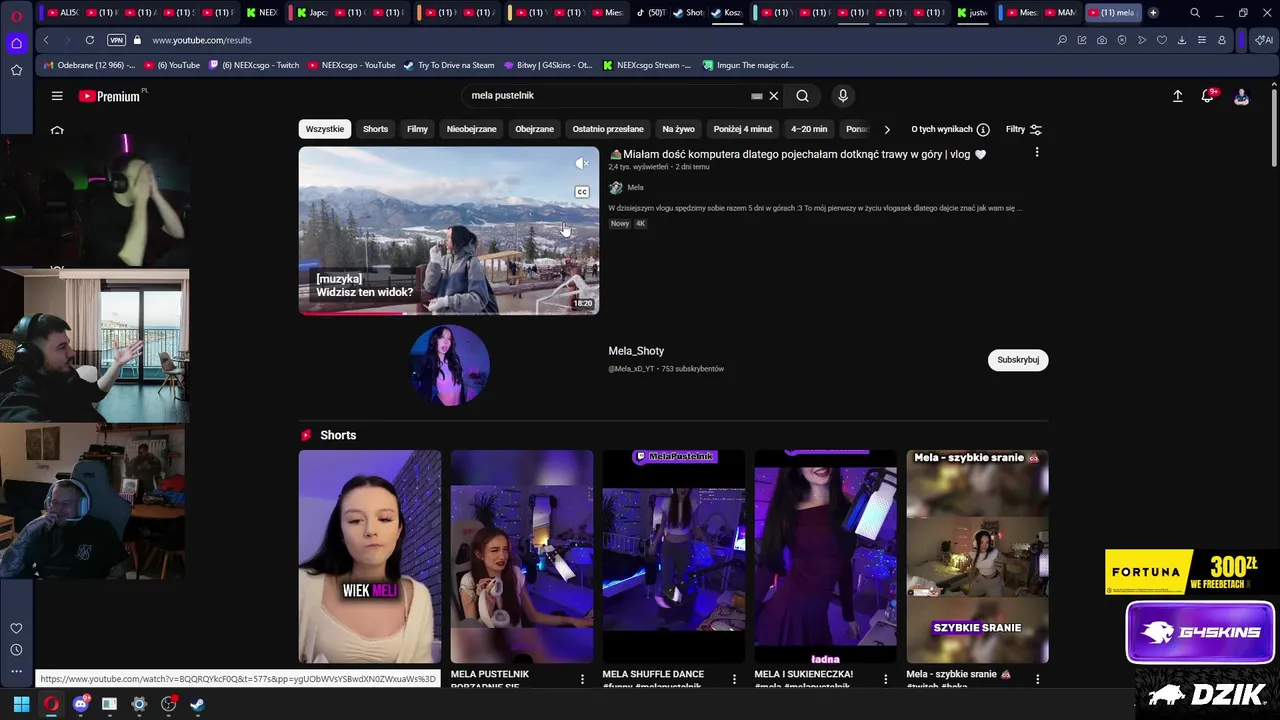Open the Mela_Shoty channel avatar
This screenshot has height=720, width=1280.
(x=449, y=364)
